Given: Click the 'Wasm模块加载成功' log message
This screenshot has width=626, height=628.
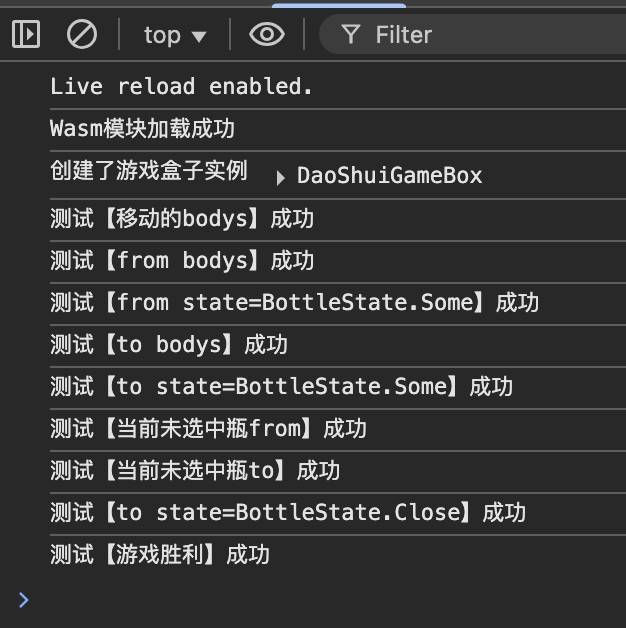Looking at the screenshot, I should click(142, 129).
